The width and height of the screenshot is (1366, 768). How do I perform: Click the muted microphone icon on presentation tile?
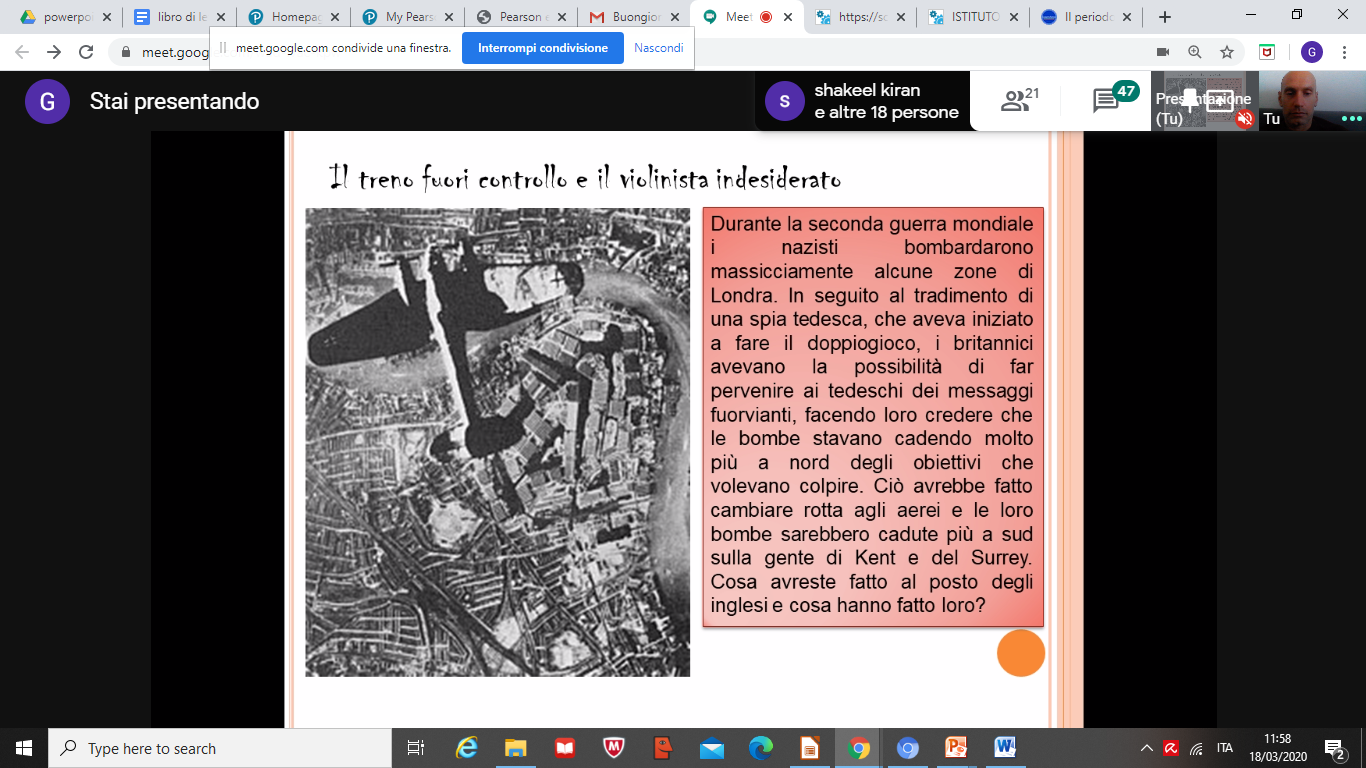point(1244,119)
